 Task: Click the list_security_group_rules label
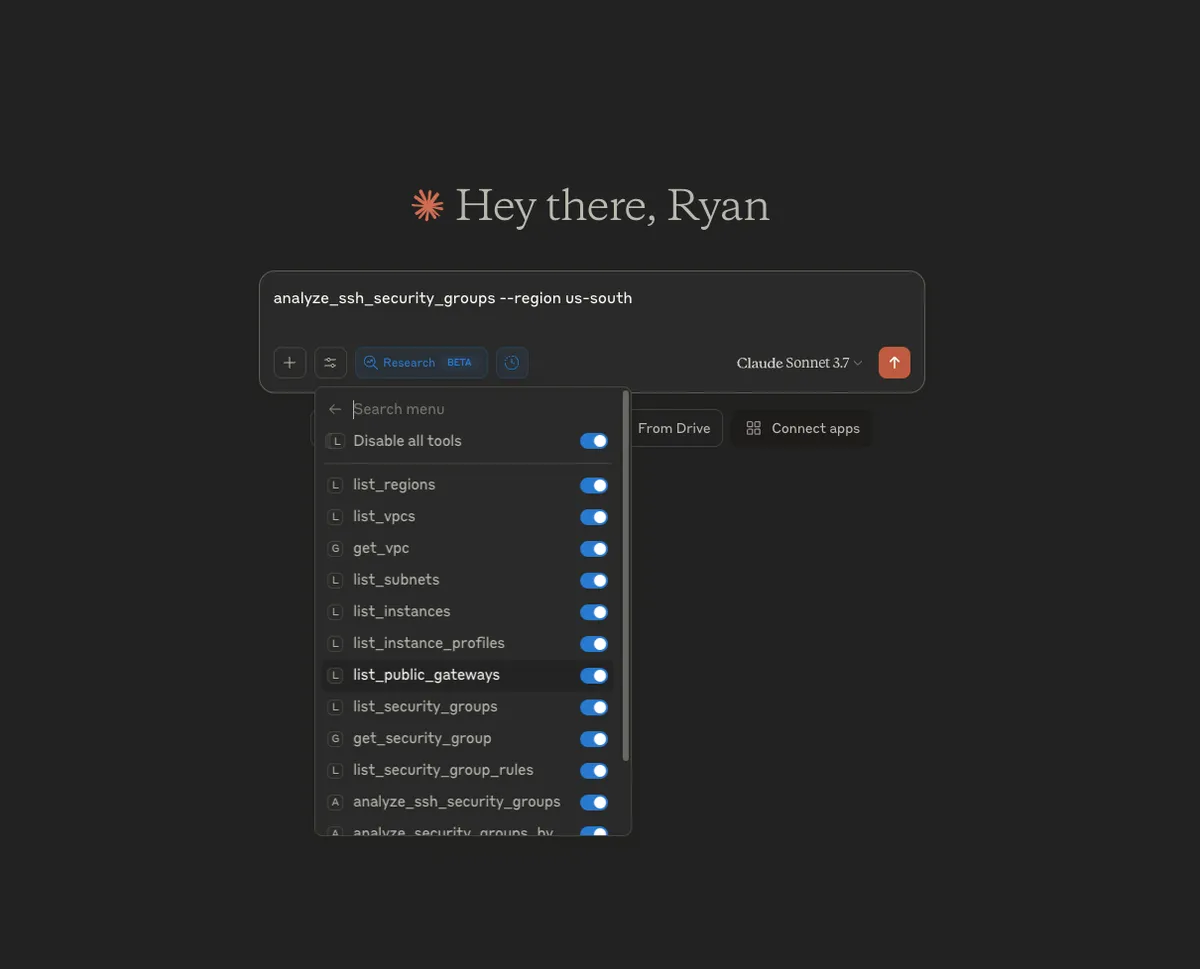tap(443, 770)
